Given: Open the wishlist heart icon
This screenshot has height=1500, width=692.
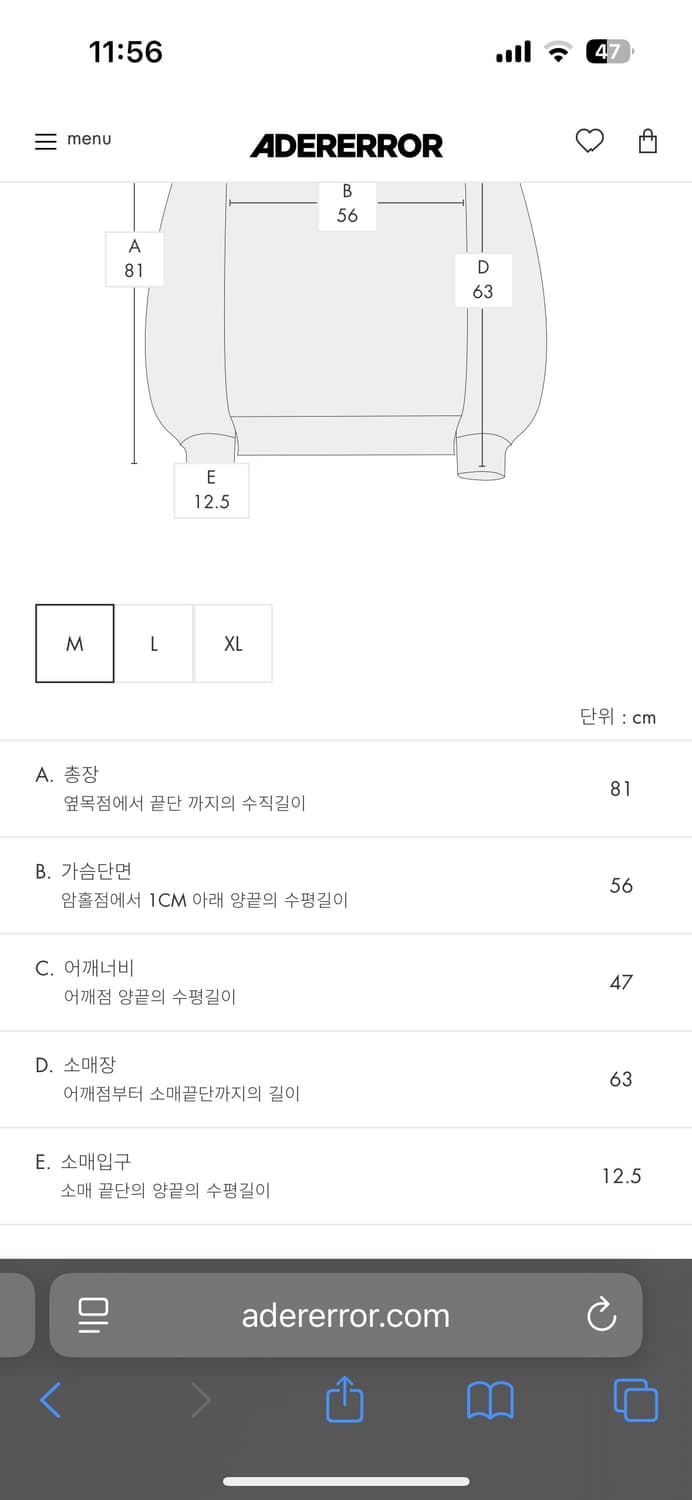Looking at the screenshot, I should point(590,141).
